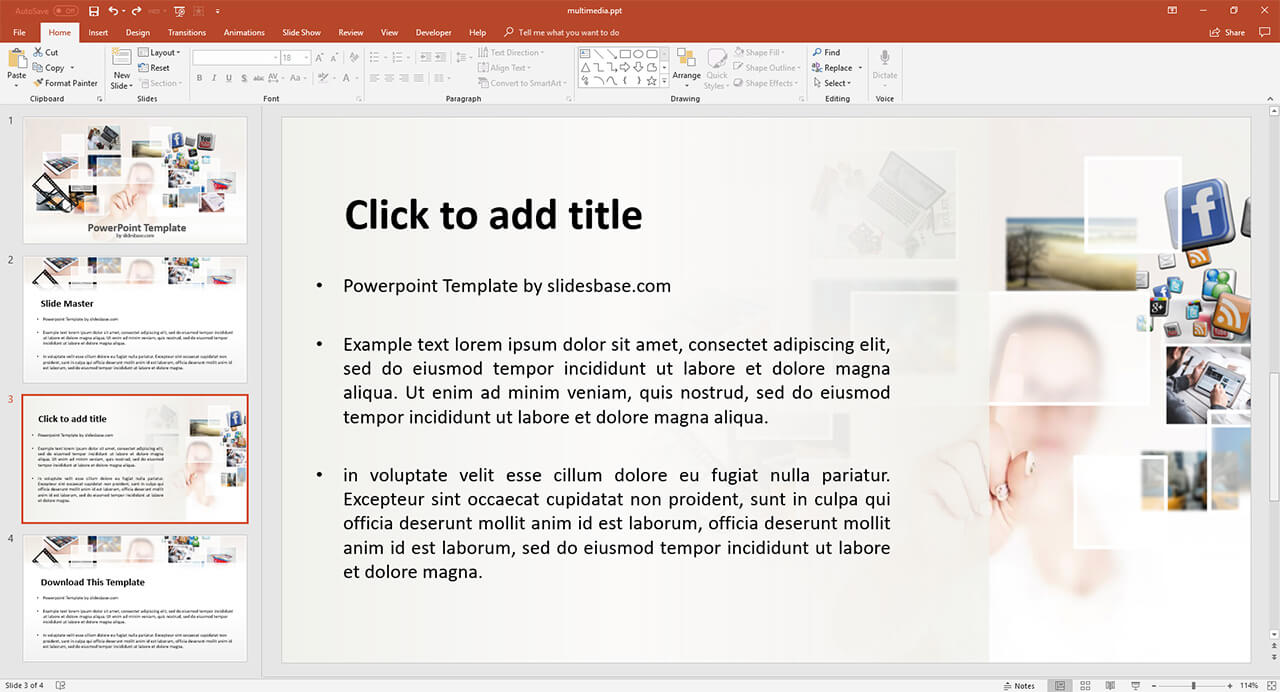The image size is (1280, 692).
Task: Click Fit slide to window icon
Action: tap(1269, 685)
